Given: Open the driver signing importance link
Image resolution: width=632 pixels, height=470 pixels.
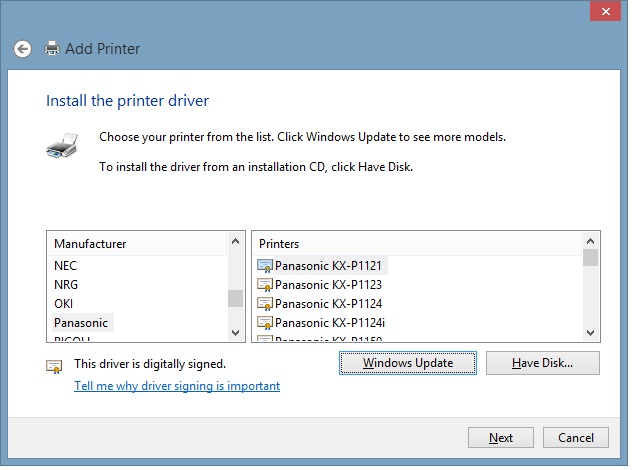Looking at the screenshot, I should coord(177,386).
